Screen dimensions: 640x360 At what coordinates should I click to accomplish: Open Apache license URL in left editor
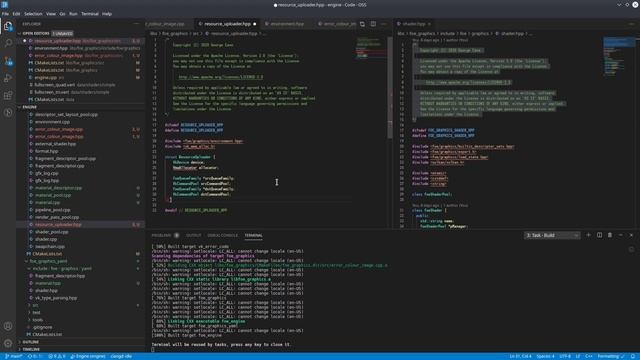point(220,77)
